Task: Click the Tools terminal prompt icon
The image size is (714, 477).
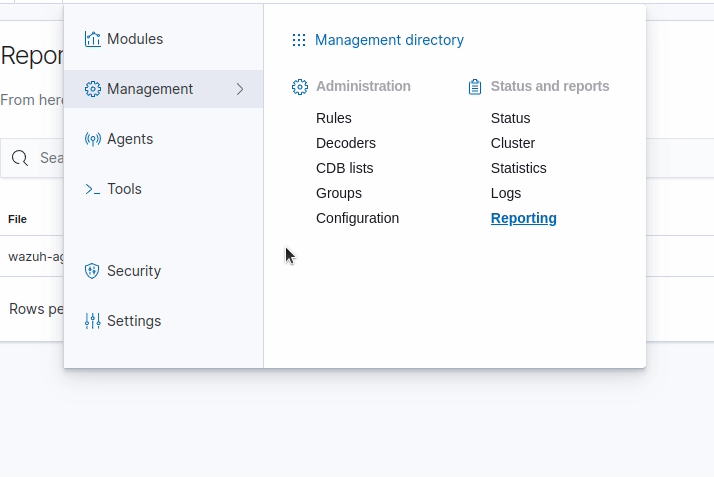Action: [93, 189]
